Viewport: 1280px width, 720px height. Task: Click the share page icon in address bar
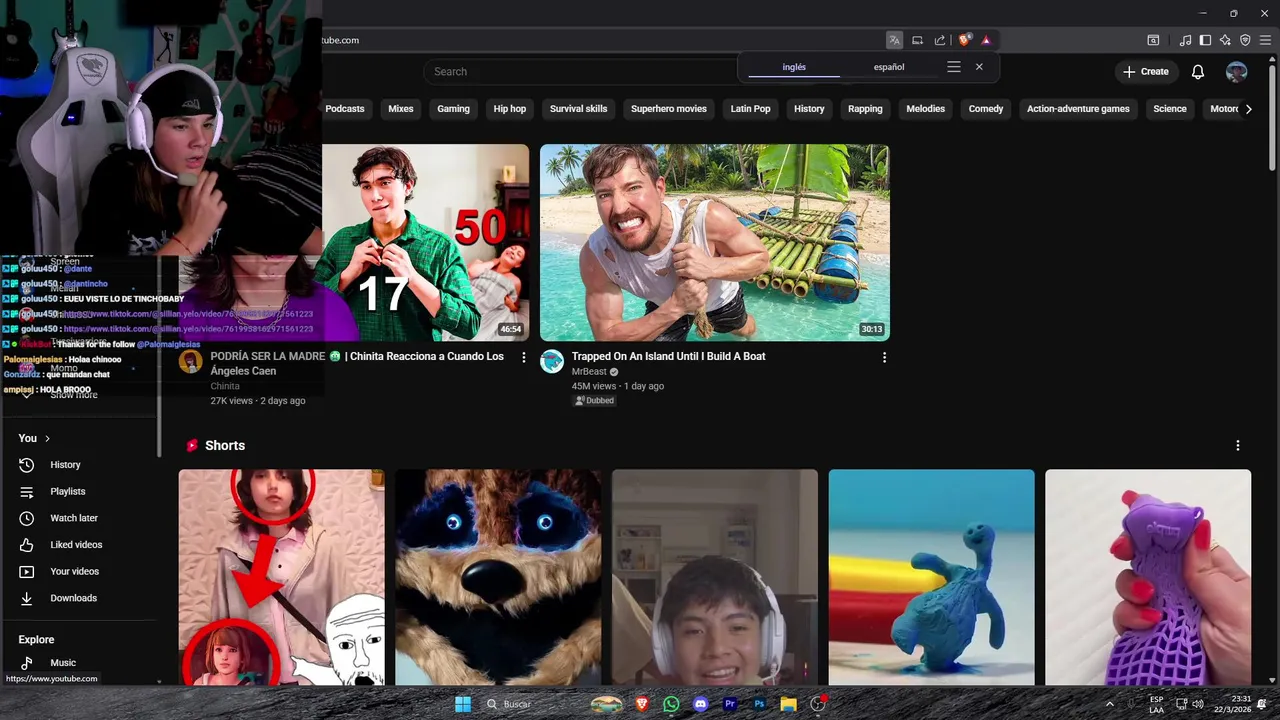pyautogui.click(x=940, y=40)
